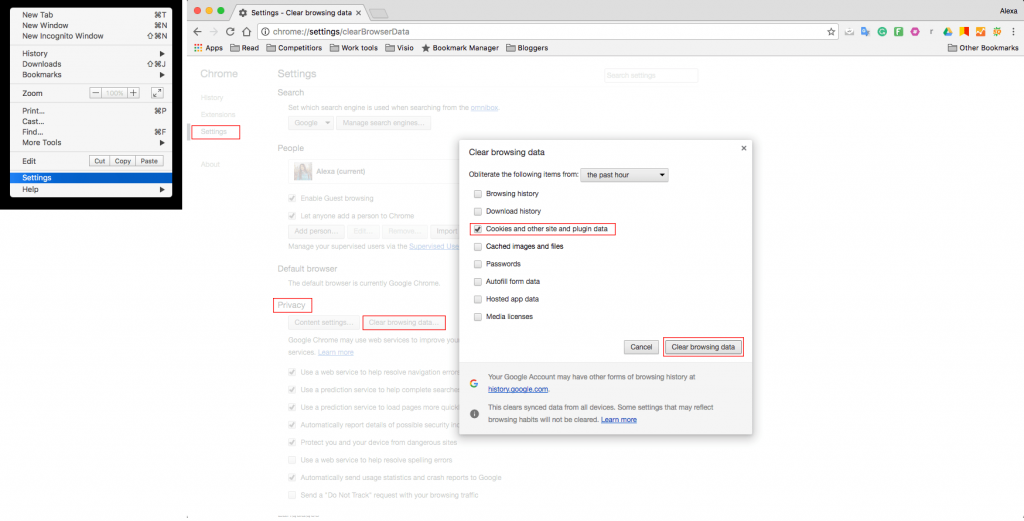Click the forward navigation arrow
The height and width of the screenshot is (521, 1024).
pyautogui.click(x=214, y=31)
